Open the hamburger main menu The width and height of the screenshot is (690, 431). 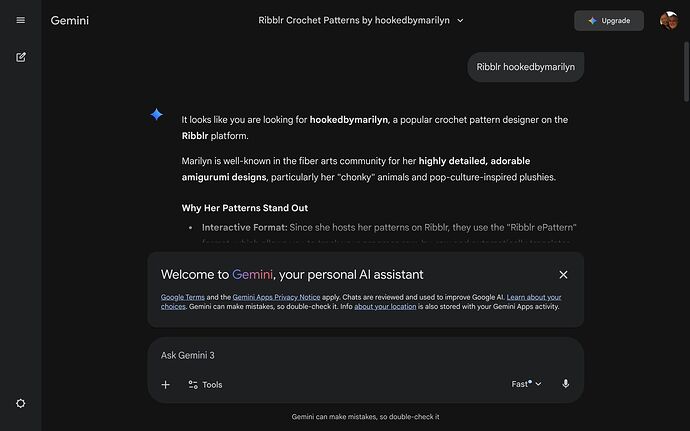(x=20, y=20)
